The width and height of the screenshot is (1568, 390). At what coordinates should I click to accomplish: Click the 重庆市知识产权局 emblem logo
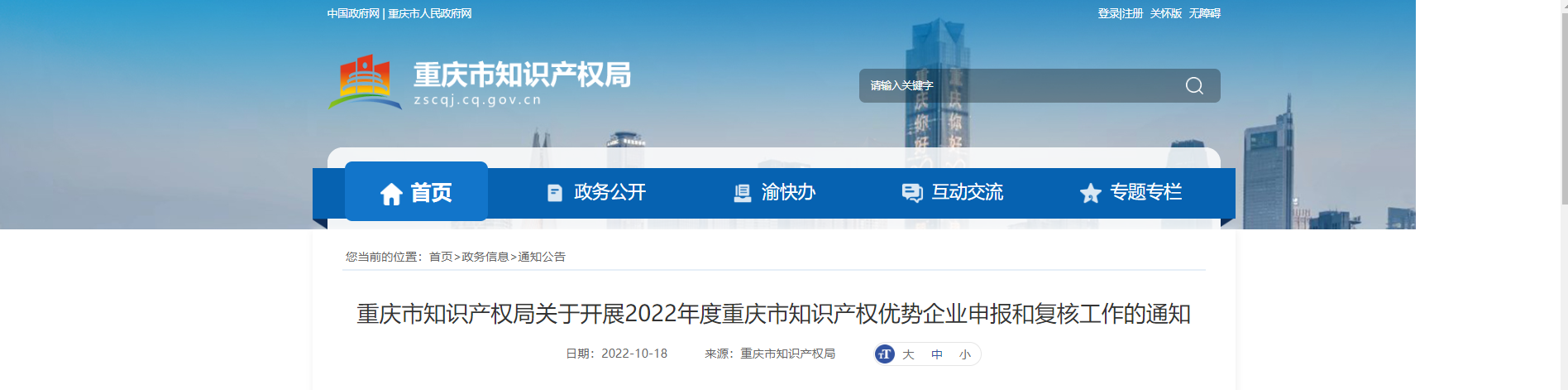click(x=364, y=82)
